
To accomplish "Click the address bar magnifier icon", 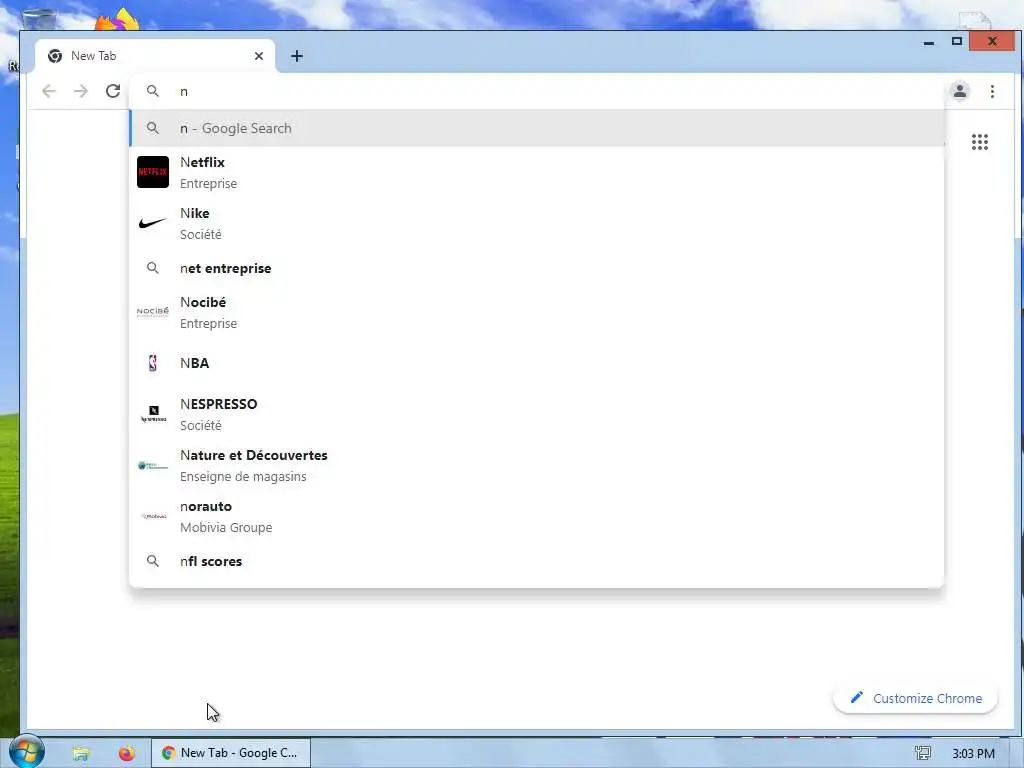I will [x=153, y=91].
